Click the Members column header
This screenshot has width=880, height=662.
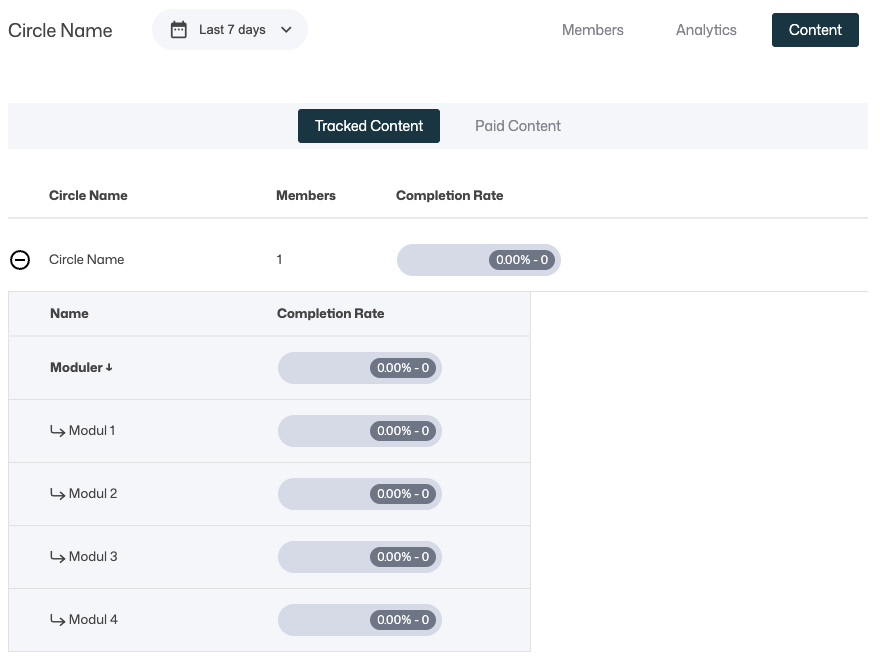(x=306, y=195)
